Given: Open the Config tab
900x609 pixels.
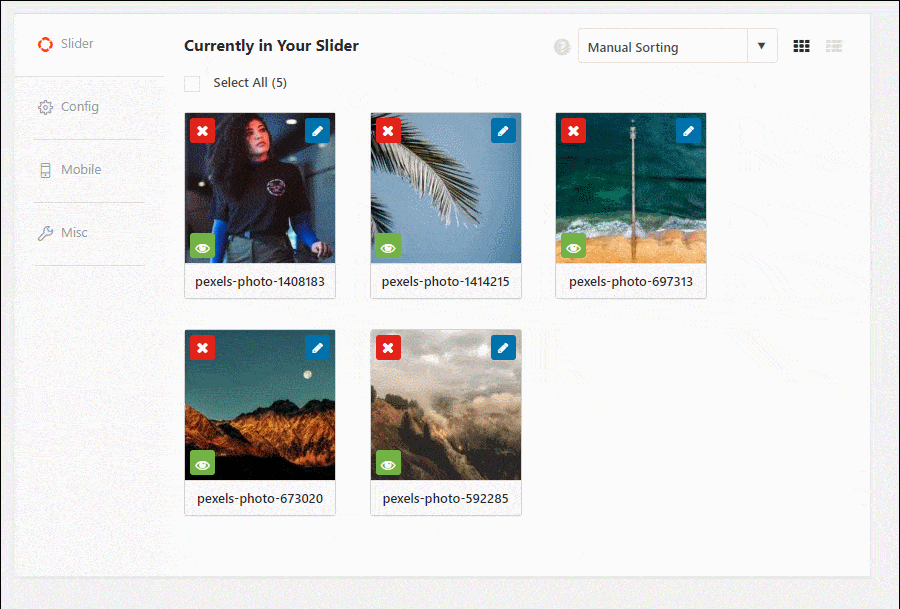Looking at the screenshot, I should (x=90, y=107).
